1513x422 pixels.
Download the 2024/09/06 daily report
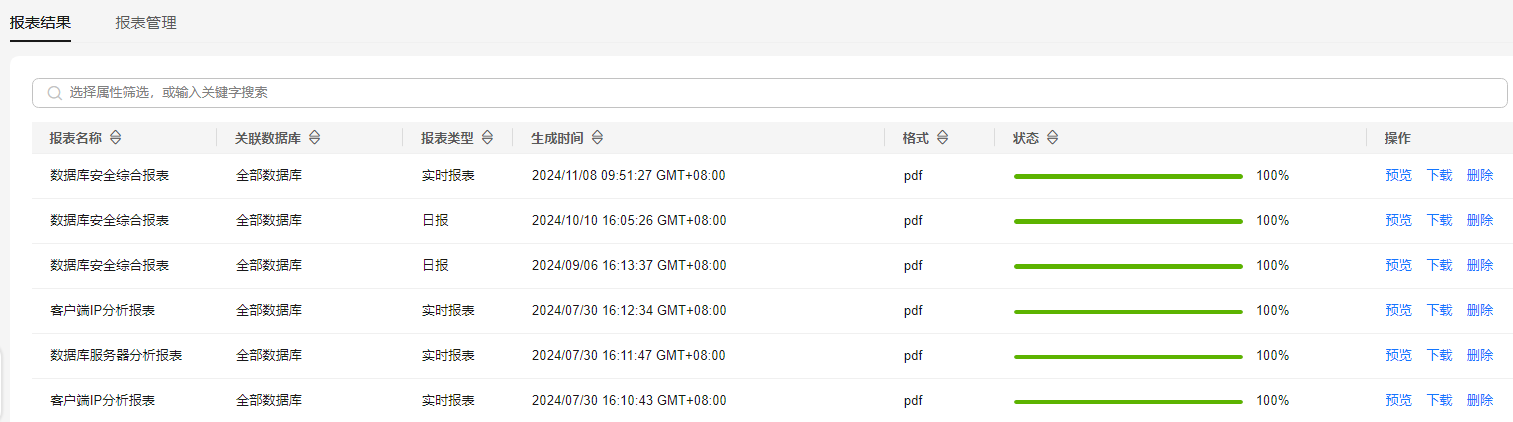point(1439,265)
